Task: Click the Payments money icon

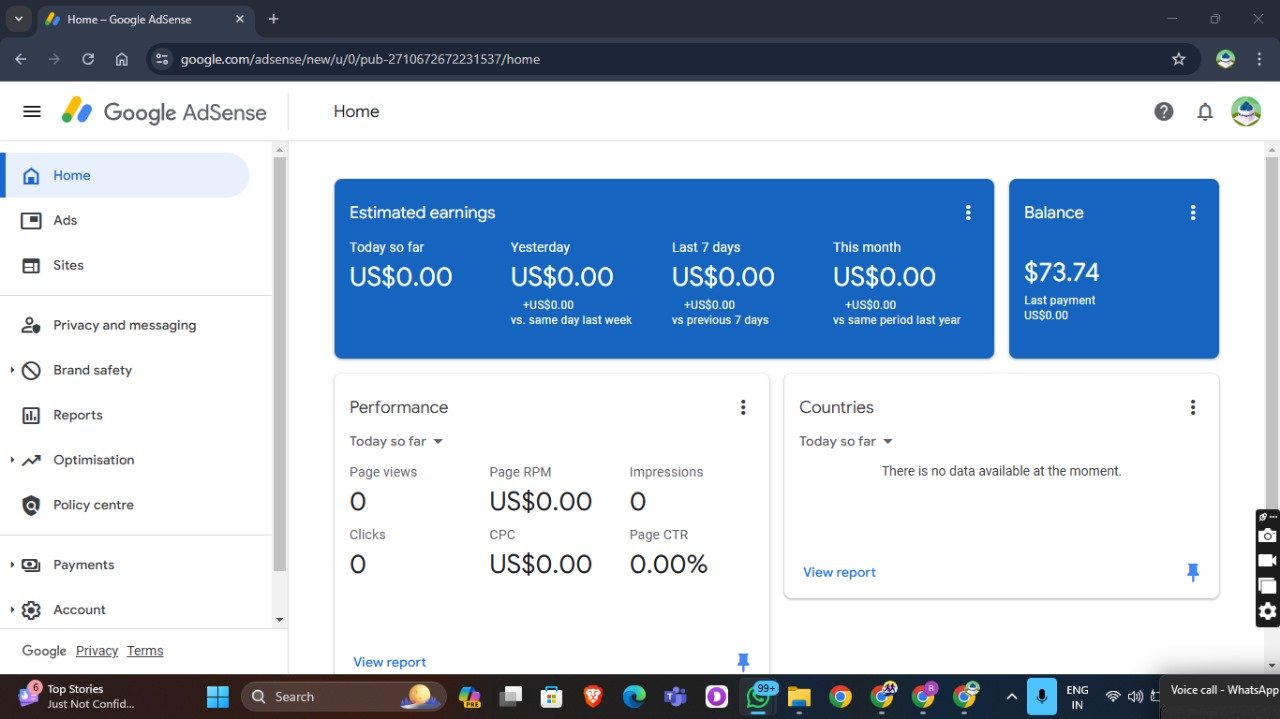Action: [31, 565]
